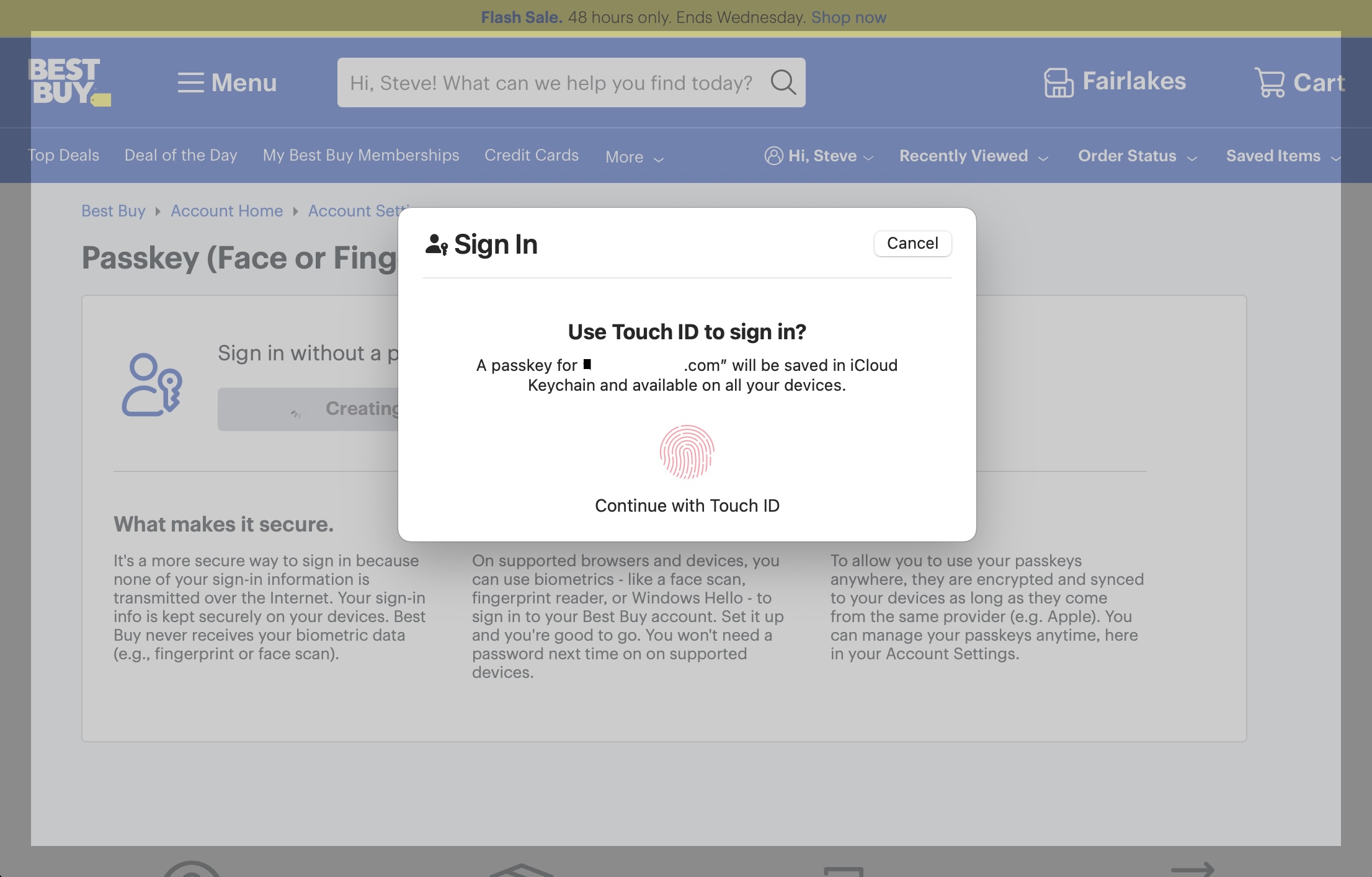1372x877 pixels.
Task: Click the search magnifier icon
Action: [x=783, y=82]
